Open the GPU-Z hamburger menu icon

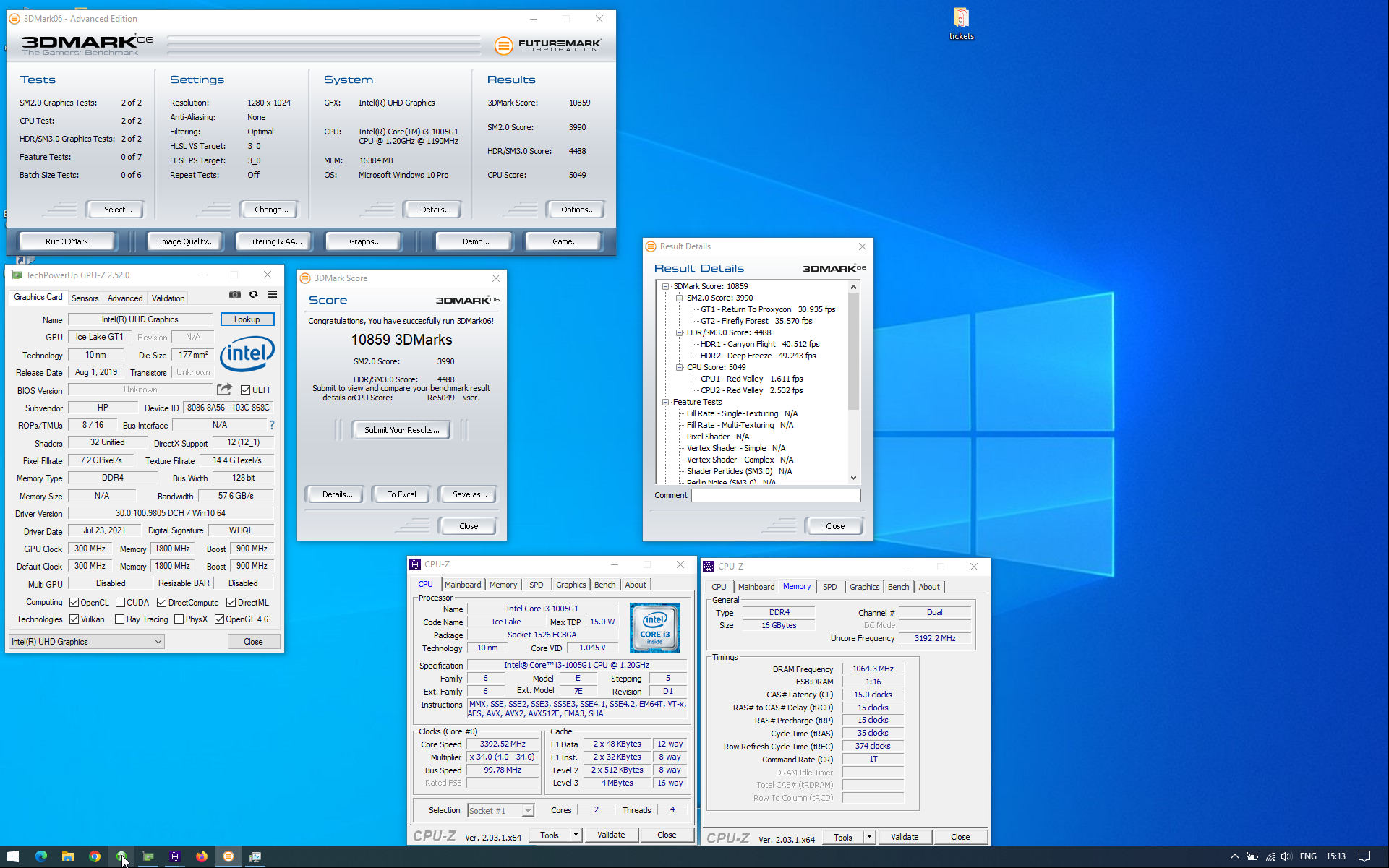[272, 294]
